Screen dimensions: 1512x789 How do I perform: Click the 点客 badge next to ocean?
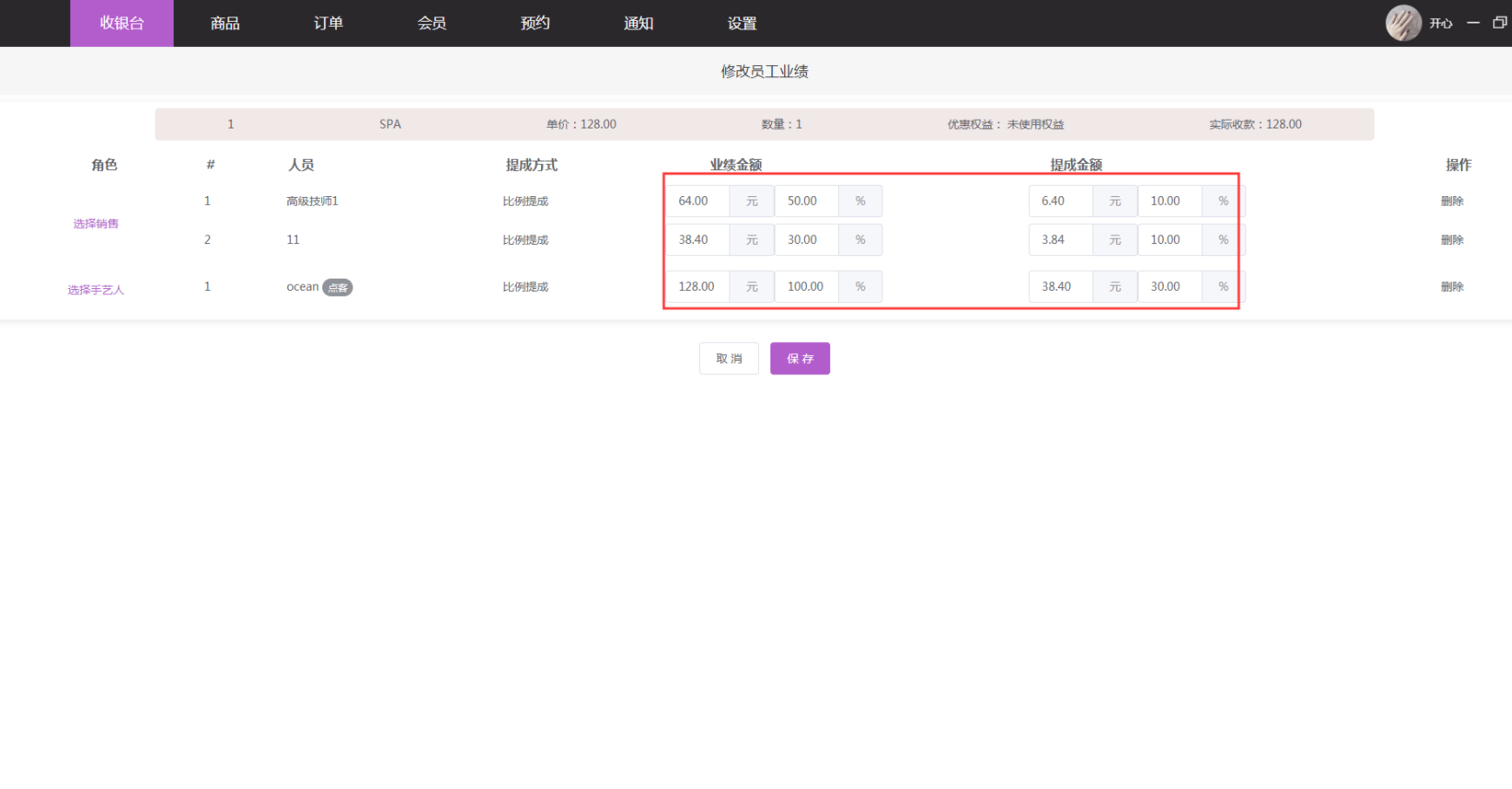tap(338, 288)
